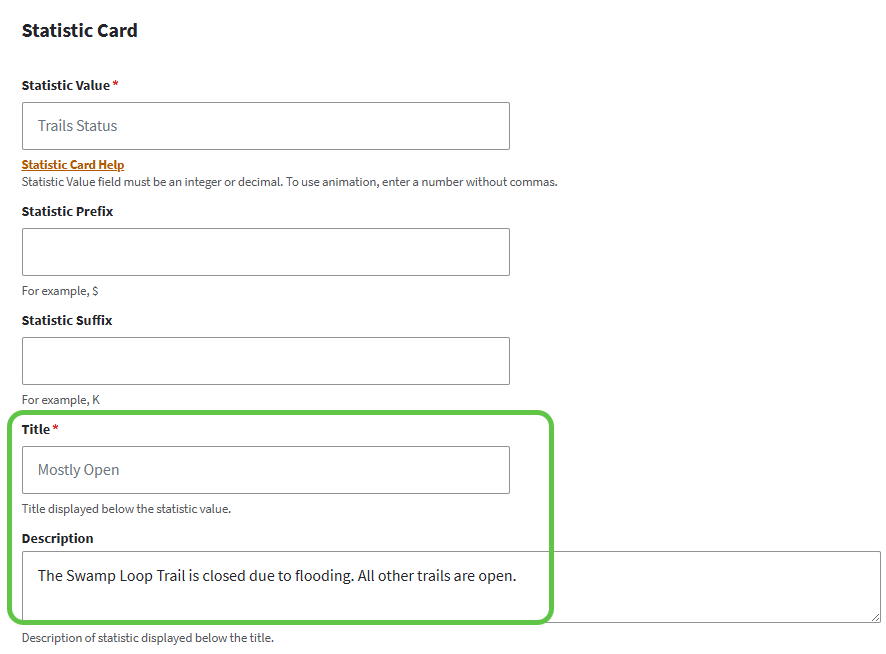
Task: Click the Statistic Card heading
Action: pyautogui.click(x=80, y=31)
